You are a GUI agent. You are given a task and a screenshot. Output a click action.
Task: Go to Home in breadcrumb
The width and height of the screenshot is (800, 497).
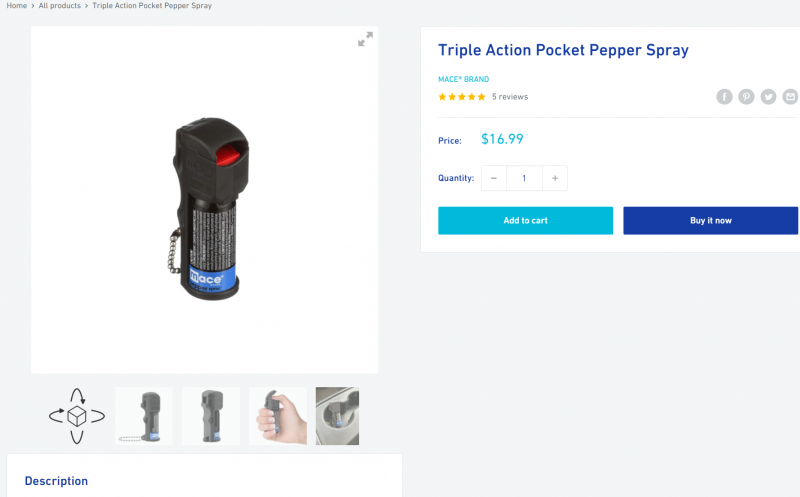click(16, 6)
